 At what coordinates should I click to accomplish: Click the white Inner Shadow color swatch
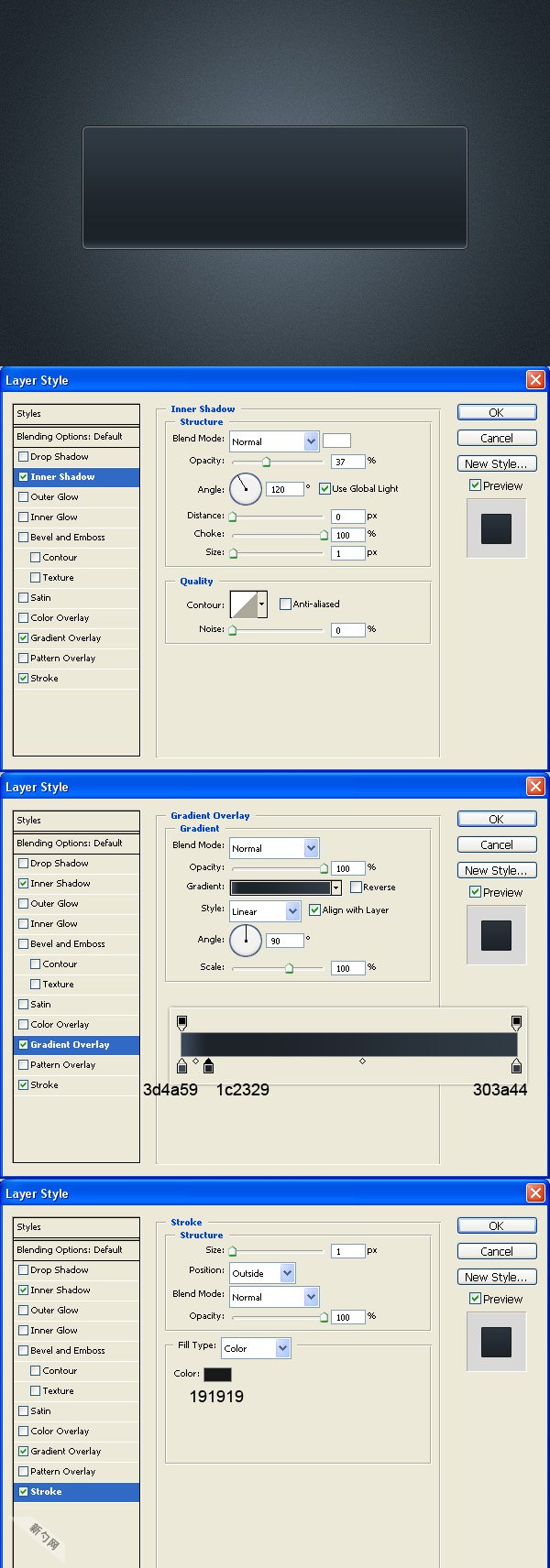coord(336,441)
